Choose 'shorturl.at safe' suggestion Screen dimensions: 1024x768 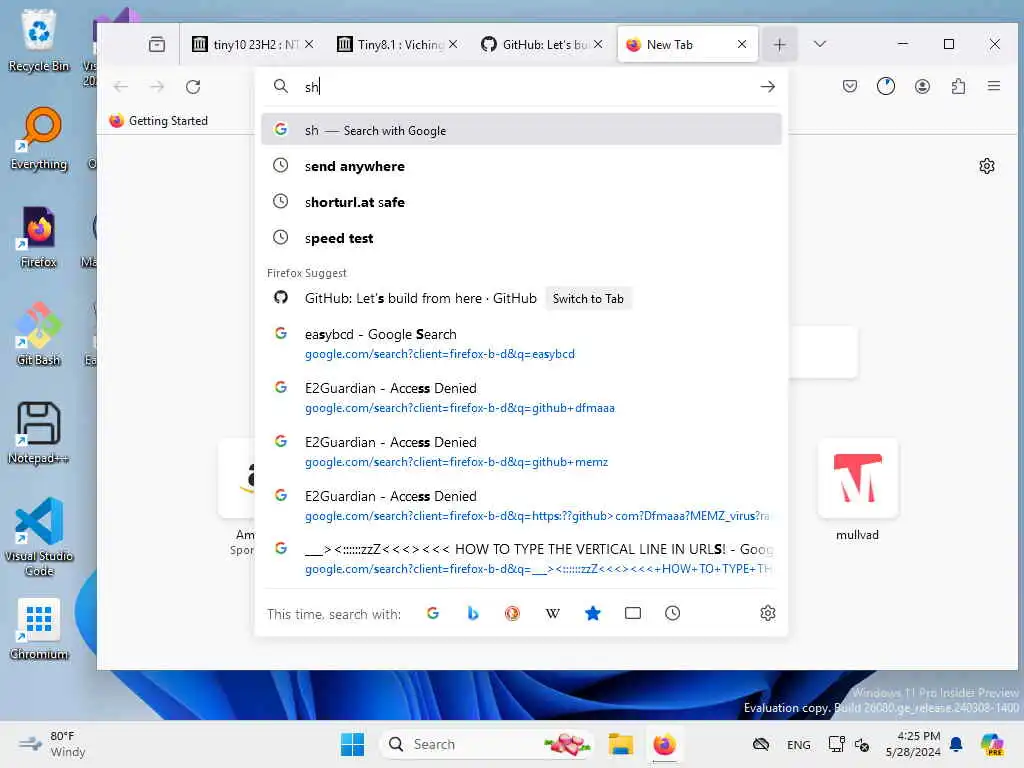pyautogui.click(x=521, y=202)
